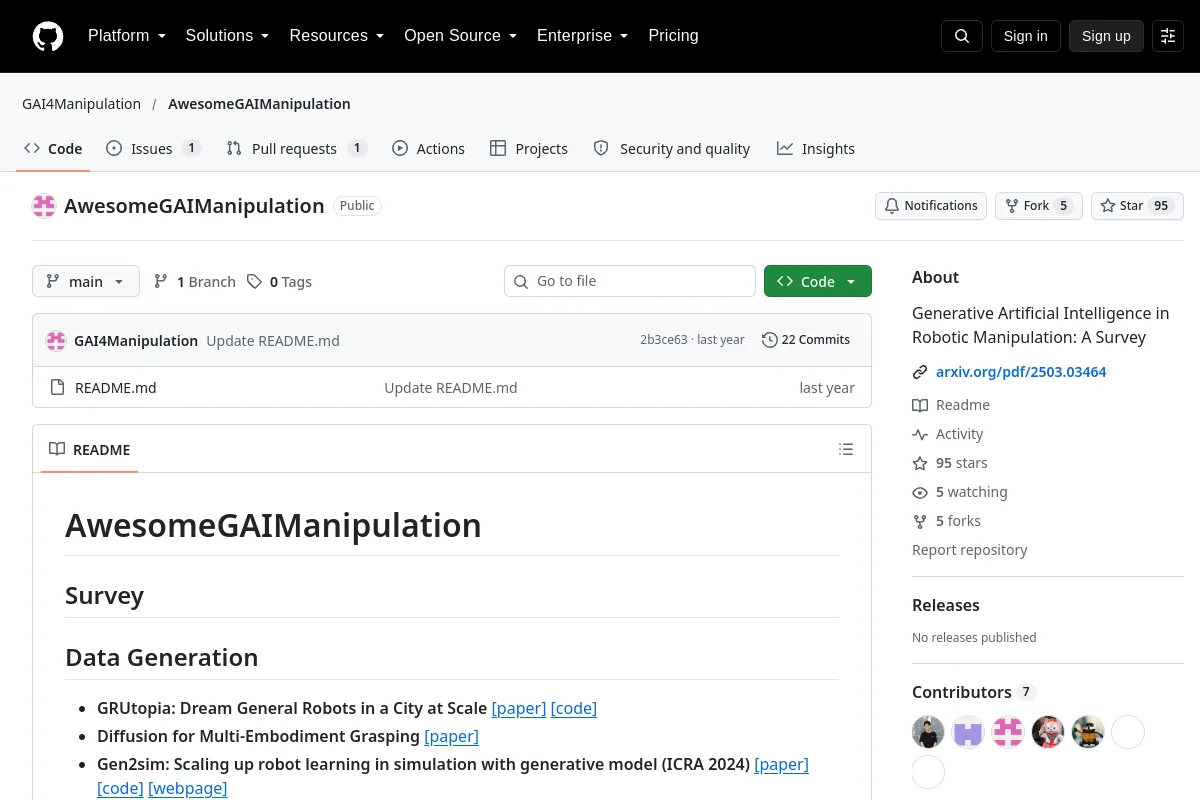Open the main branch dropdown
The image size is (1200, 800).
click(86, 282)
